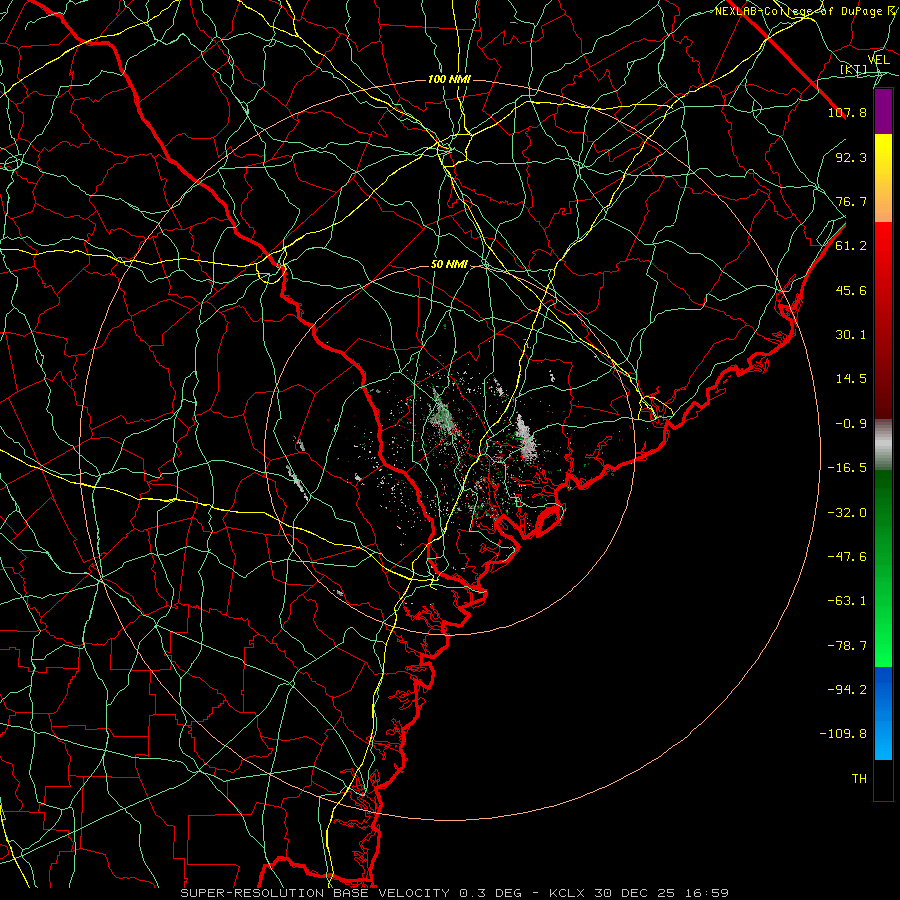Click the 50 NMI range ring label

449,264
